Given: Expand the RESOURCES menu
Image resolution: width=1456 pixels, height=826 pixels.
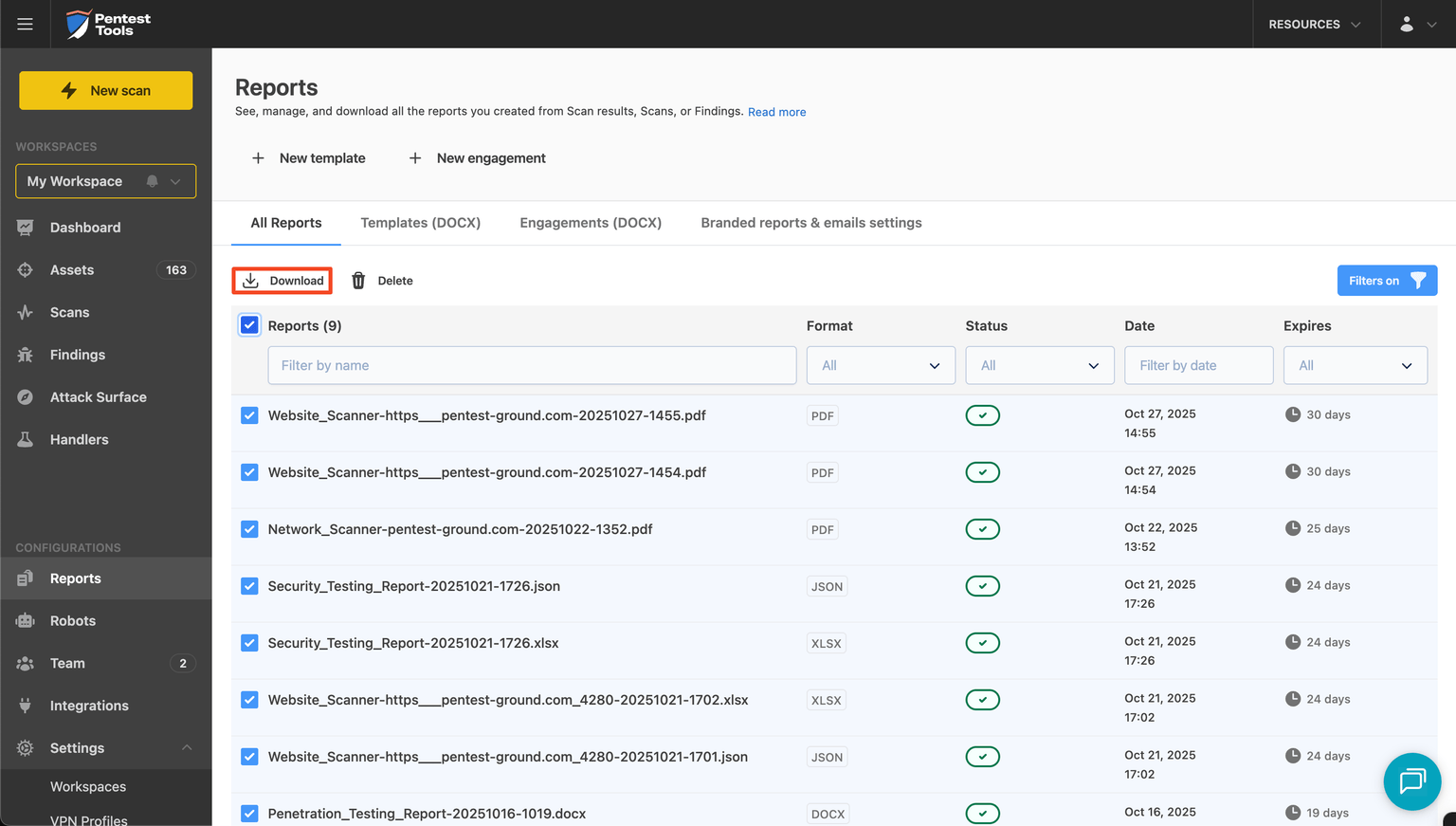Looking at the screenshot, I should (x=1317, y=24).
